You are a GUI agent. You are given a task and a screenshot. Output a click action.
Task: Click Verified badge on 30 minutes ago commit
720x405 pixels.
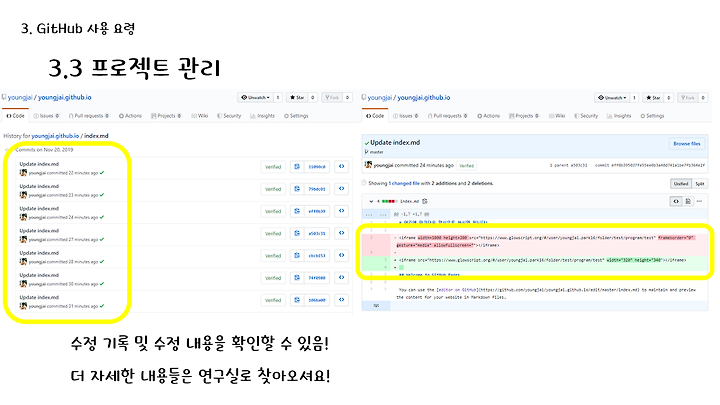(x=273, y=278)
